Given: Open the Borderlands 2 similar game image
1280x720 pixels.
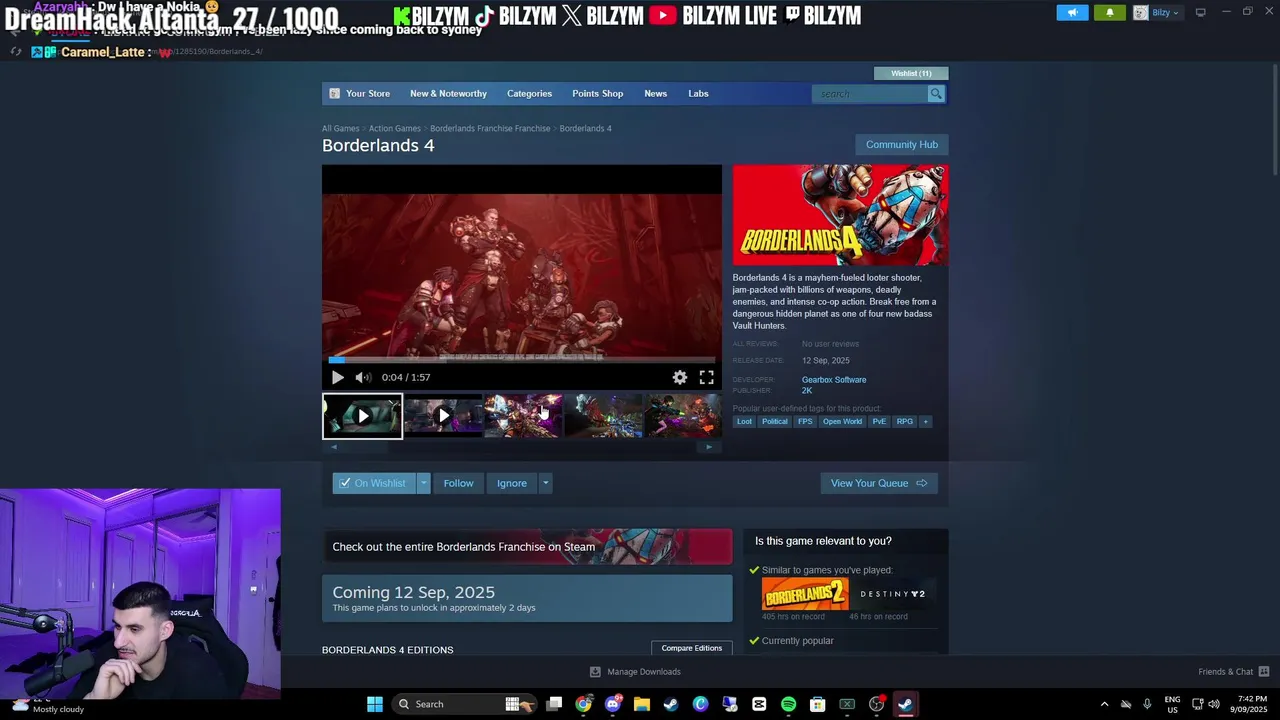Looking at the screenshot, I should tap(805, 594).
